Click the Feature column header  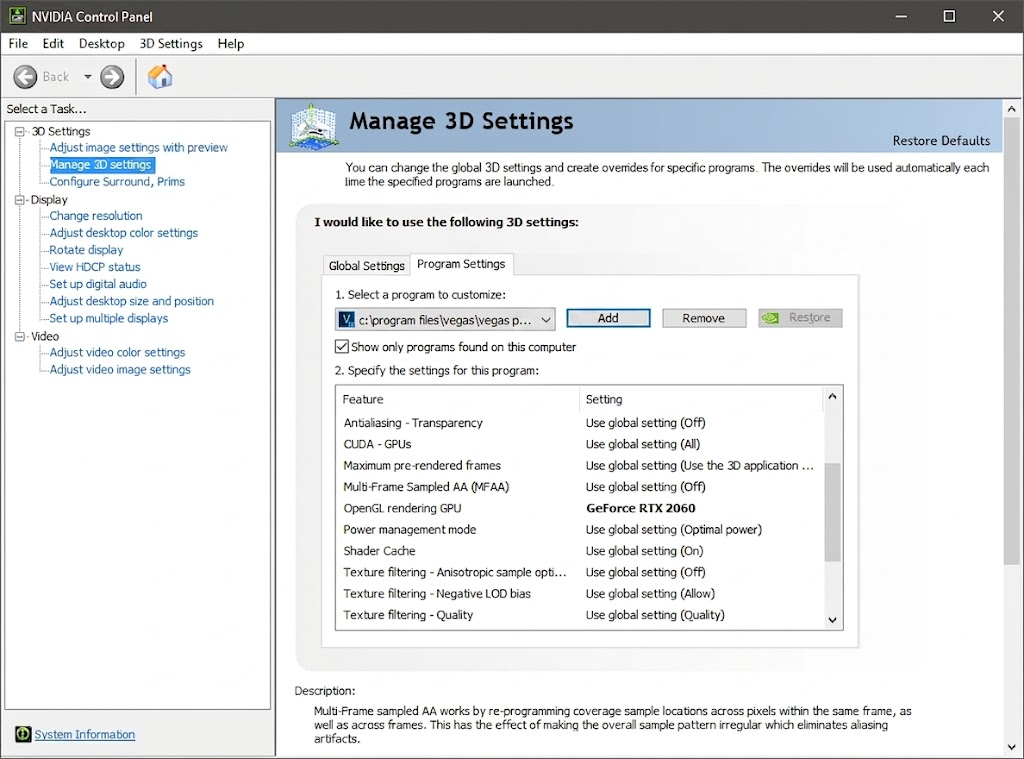pos(458,399)
